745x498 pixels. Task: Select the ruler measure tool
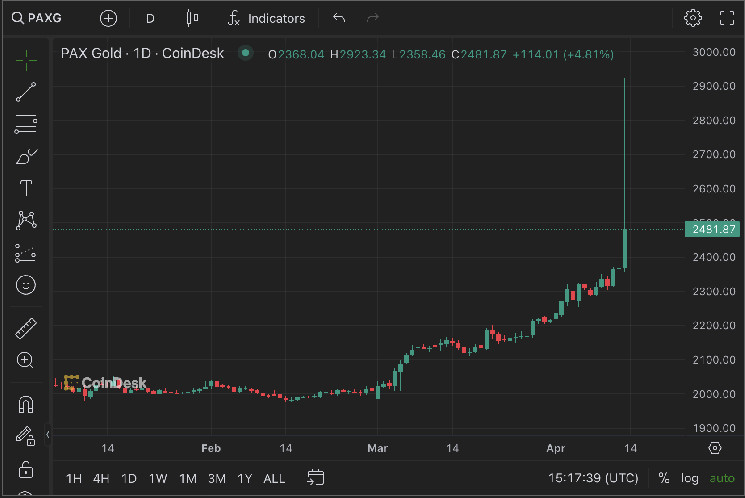click(x=26, y=328)
